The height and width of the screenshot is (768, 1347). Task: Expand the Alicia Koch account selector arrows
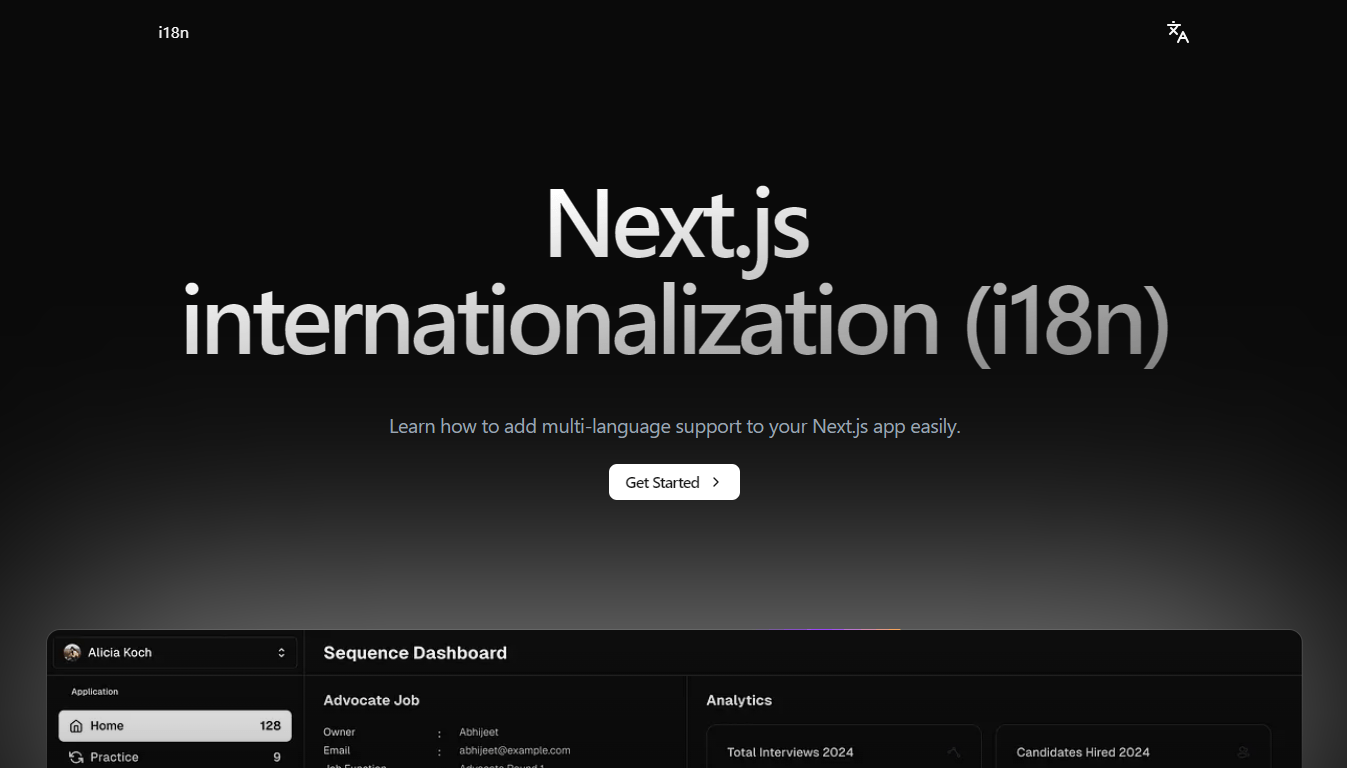(x=281, y=653)
